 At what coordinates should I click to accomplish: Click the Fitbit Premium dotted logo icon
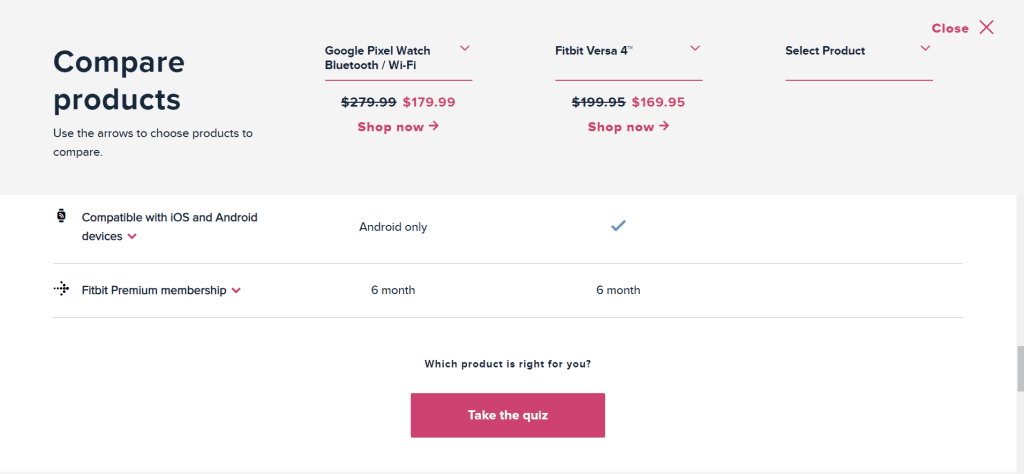coord(61,289)
